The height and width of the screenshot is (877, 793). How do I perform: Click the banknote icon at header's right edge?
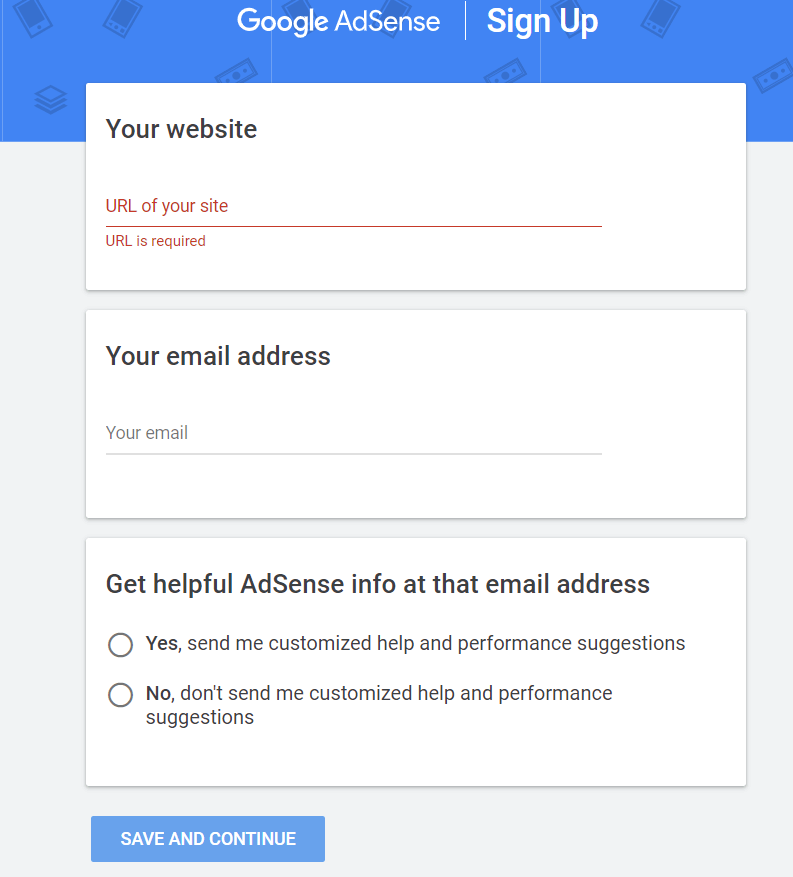tap(772, 76)
